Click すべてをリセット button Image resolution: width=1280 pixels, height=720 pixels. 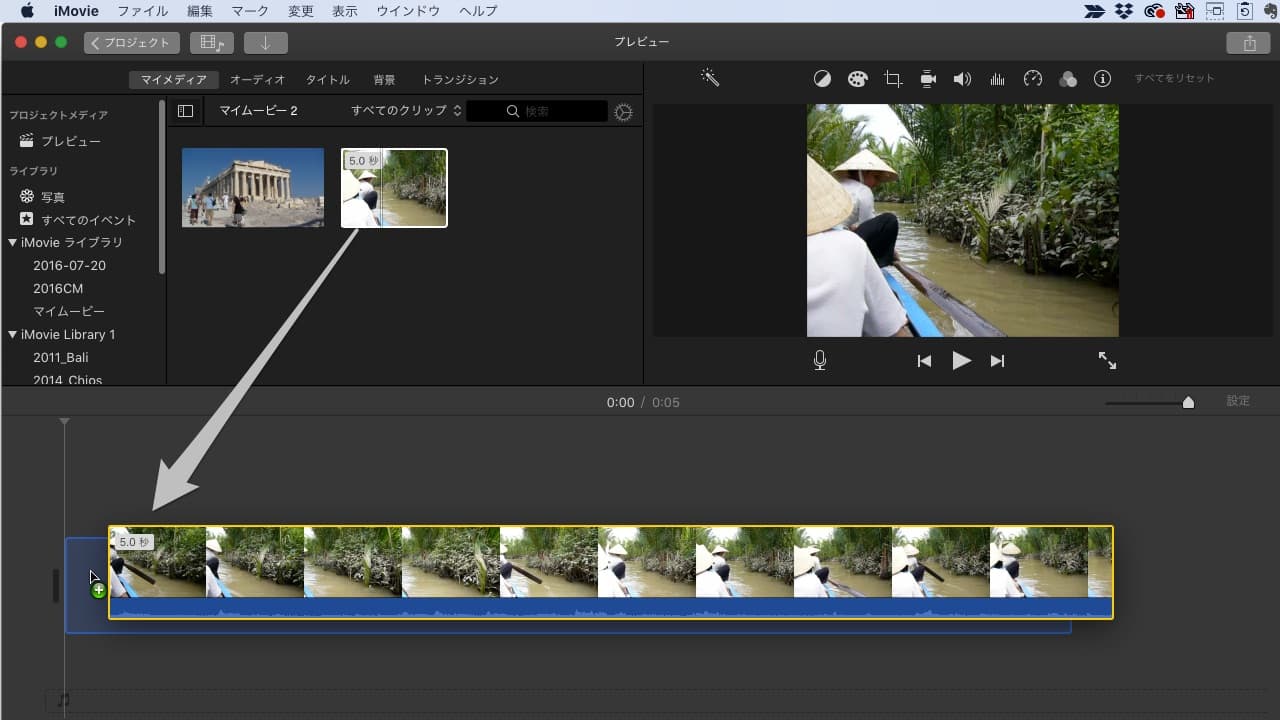tap(1174, 79)
